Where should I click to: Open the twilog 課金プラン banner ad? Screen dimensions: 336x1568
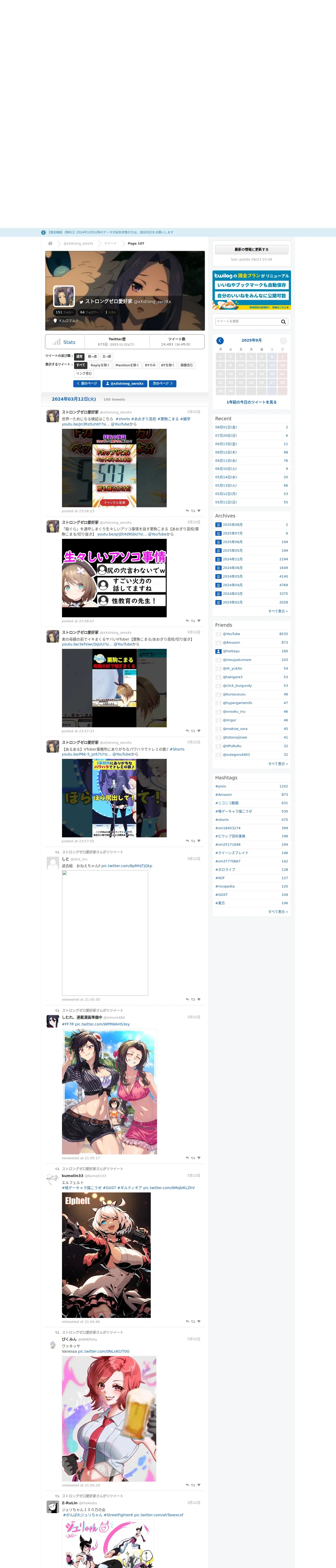click(251, 290)
